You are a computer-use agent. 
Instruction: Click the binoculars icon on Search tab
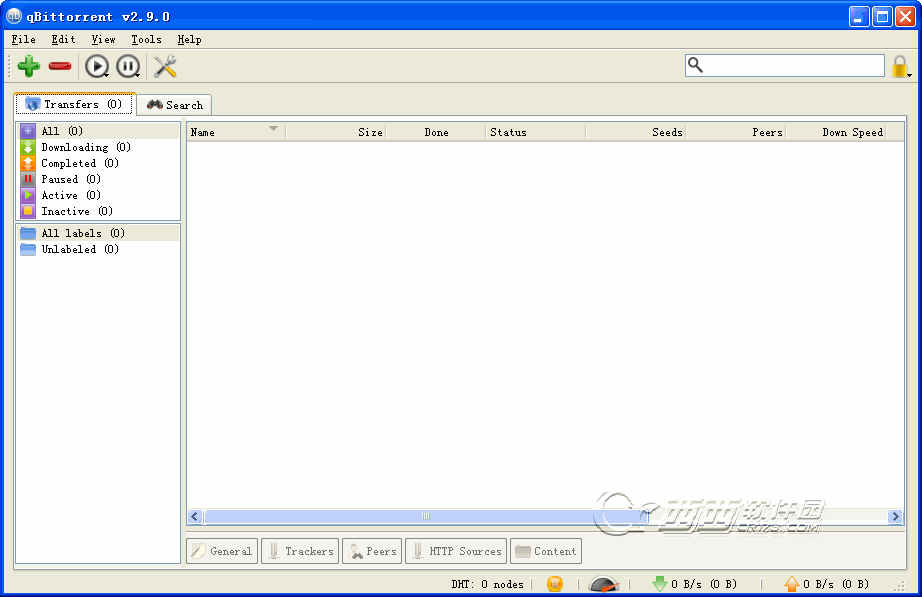coord(155,105)
